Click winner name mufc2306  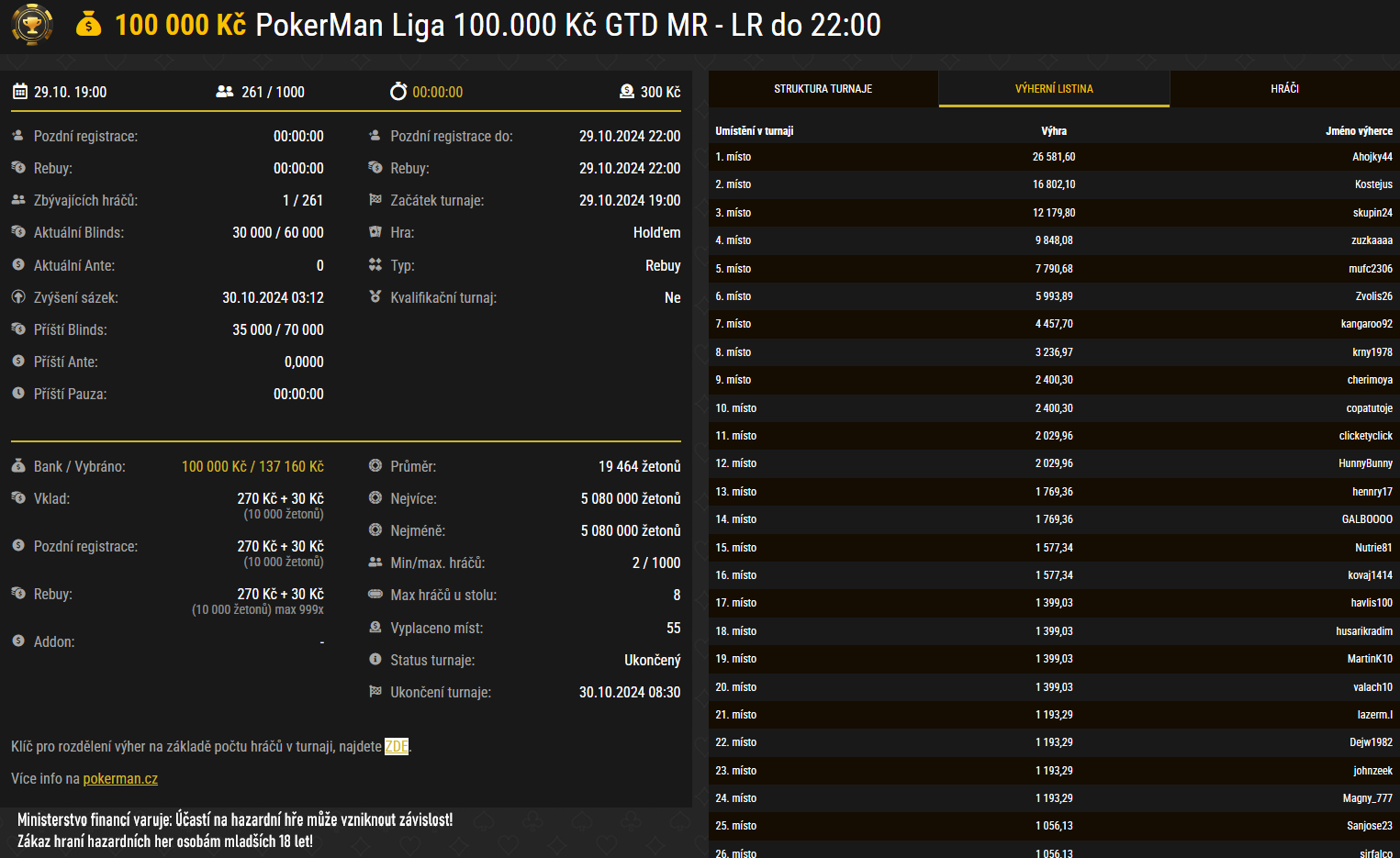(x=1371, y=269)
